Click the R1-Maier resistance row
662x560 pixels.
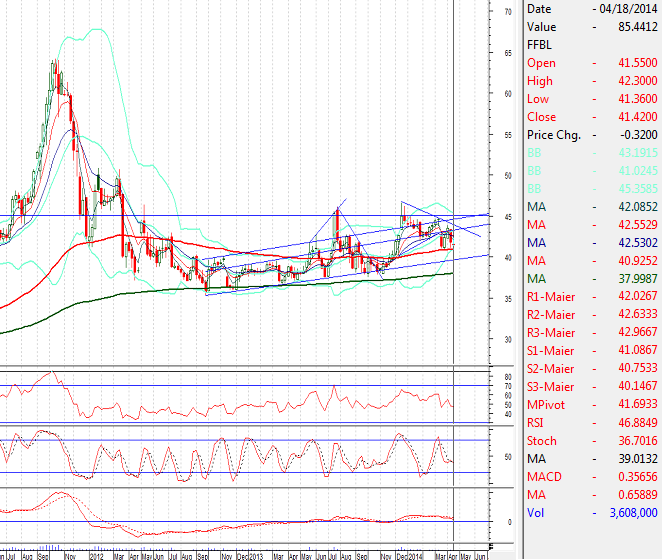[591, 296]
